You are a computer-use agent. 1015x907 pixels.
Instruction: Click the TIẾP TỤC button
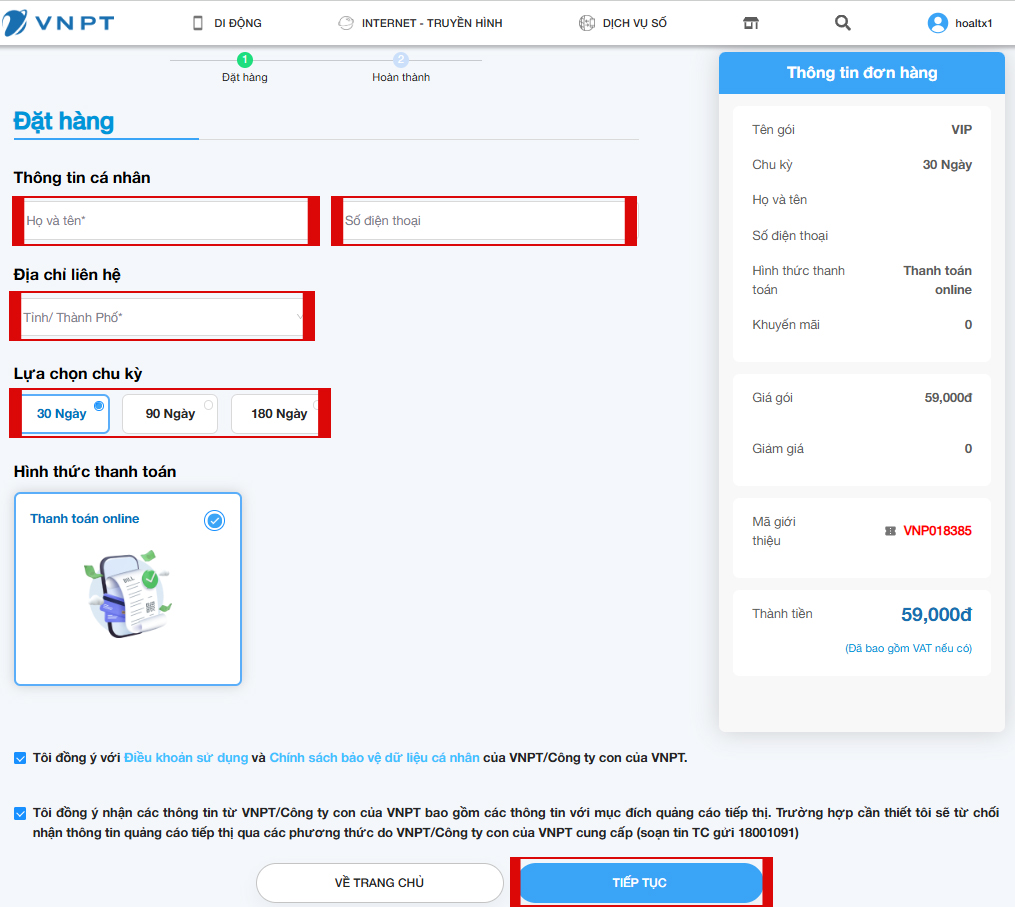(641, 882)
